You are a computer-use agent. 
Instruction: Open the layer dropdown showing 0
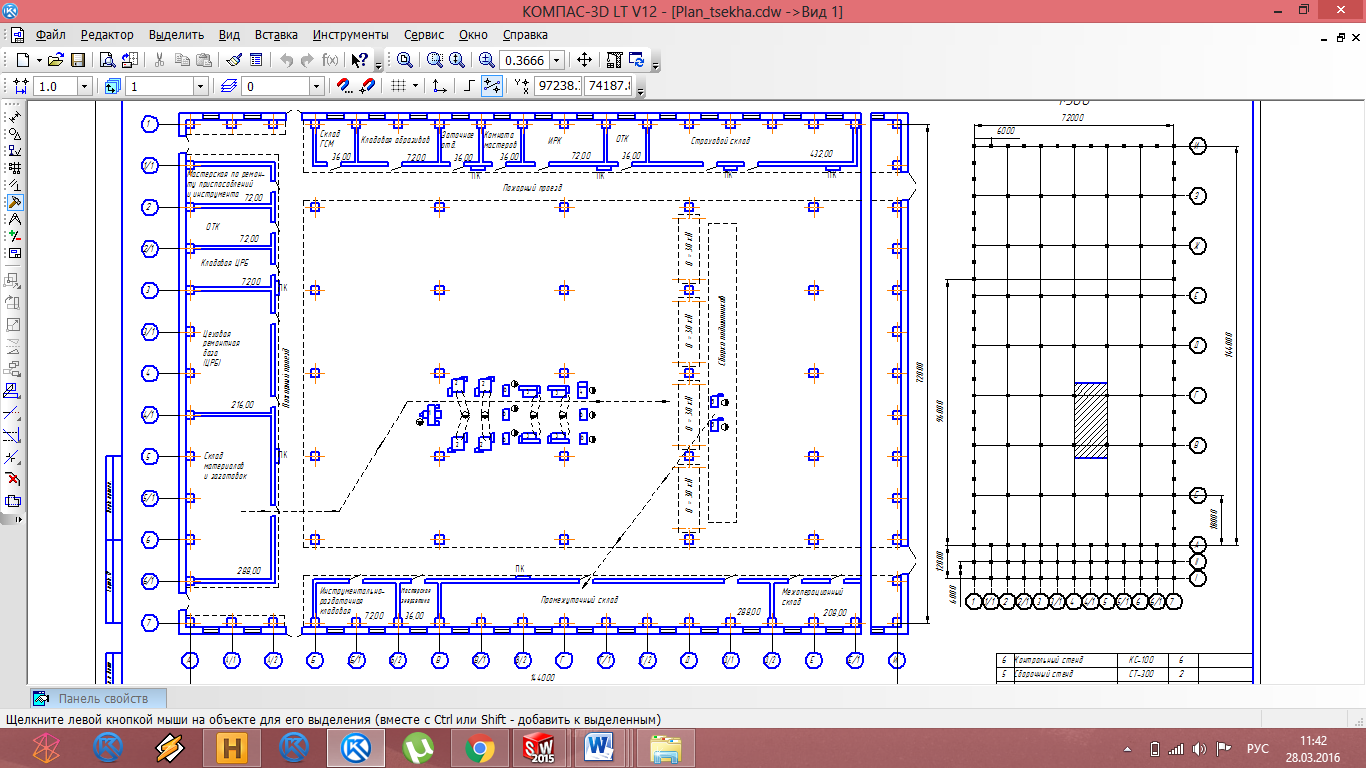[316, 86]
